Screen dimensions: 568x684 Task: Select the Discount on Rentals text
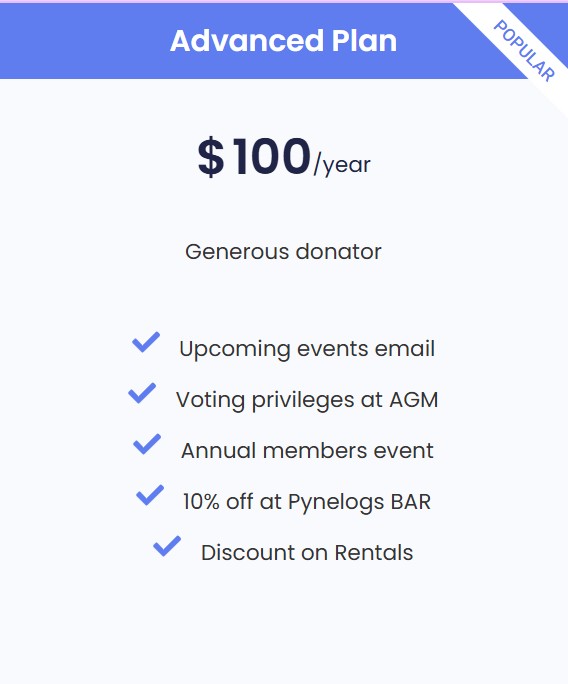tap(307, 553)
